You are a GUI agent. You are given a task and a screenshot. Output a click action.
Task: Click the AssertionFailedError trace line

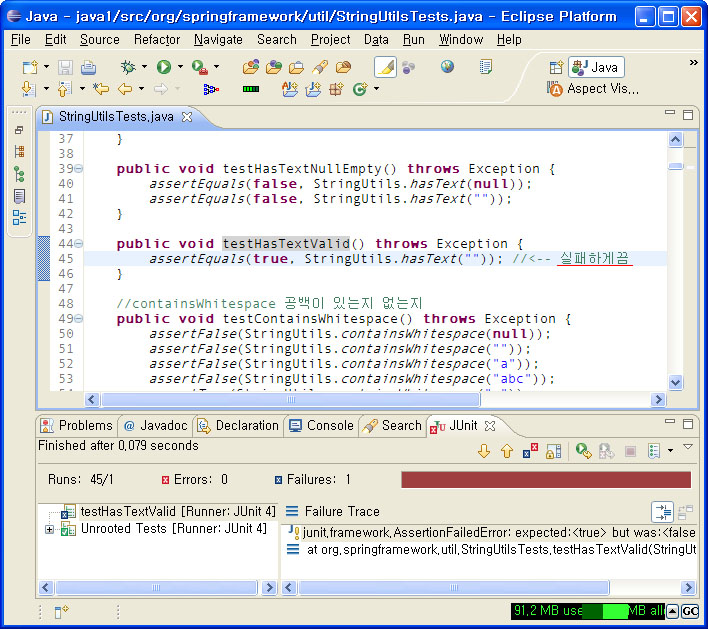pos(492,533)
